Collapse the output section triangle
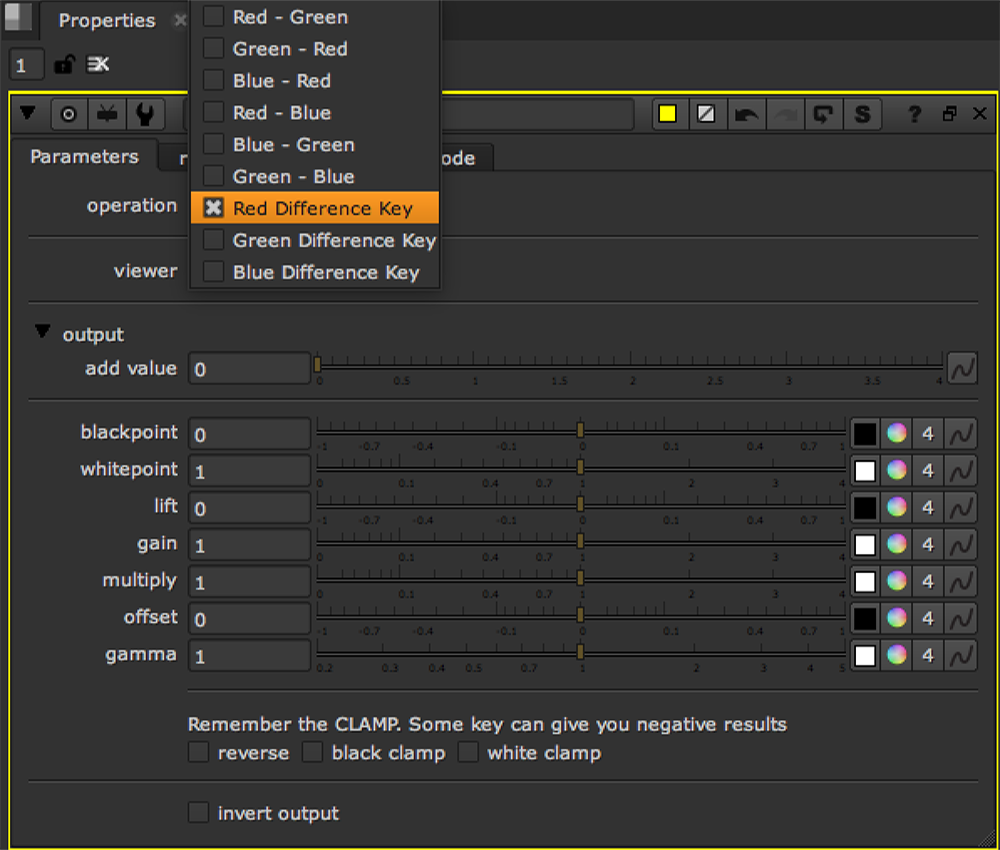Screen dimensions: 1000x850 [x=42, y=332]
